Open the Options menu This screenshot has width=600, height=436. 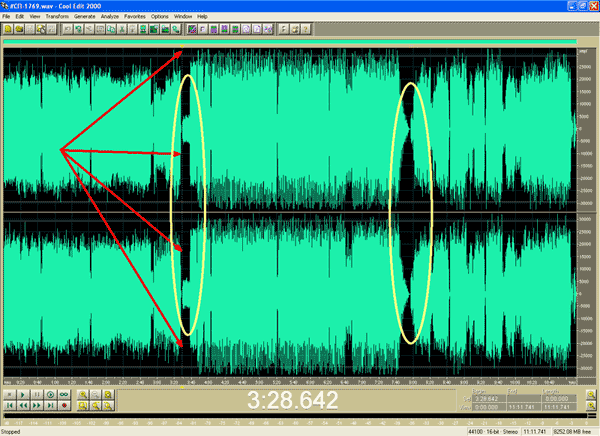160,17
